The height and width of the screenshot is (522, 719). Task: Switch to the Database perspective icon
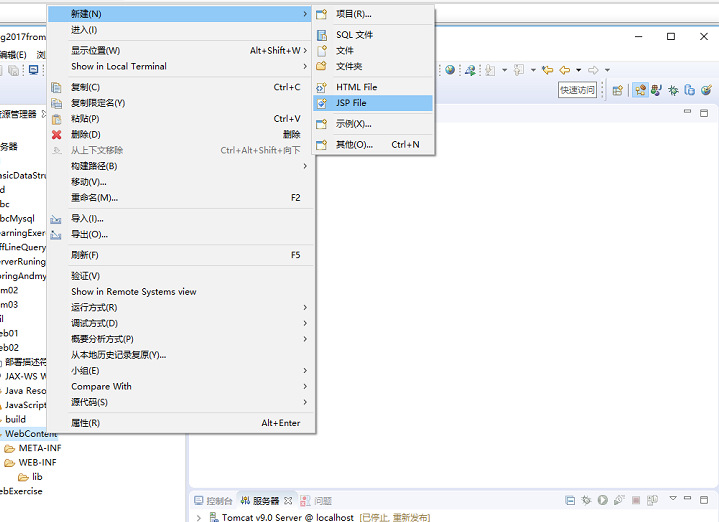click(x=690, y=90)
